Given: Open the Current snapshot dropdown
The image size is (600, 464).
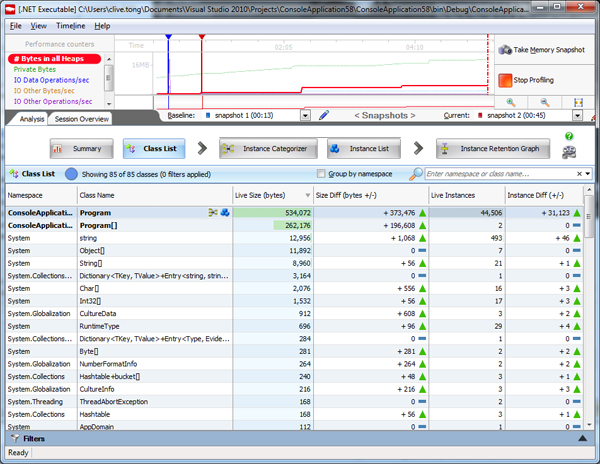Looking at the screenshot, I should (x=577, y=116).
